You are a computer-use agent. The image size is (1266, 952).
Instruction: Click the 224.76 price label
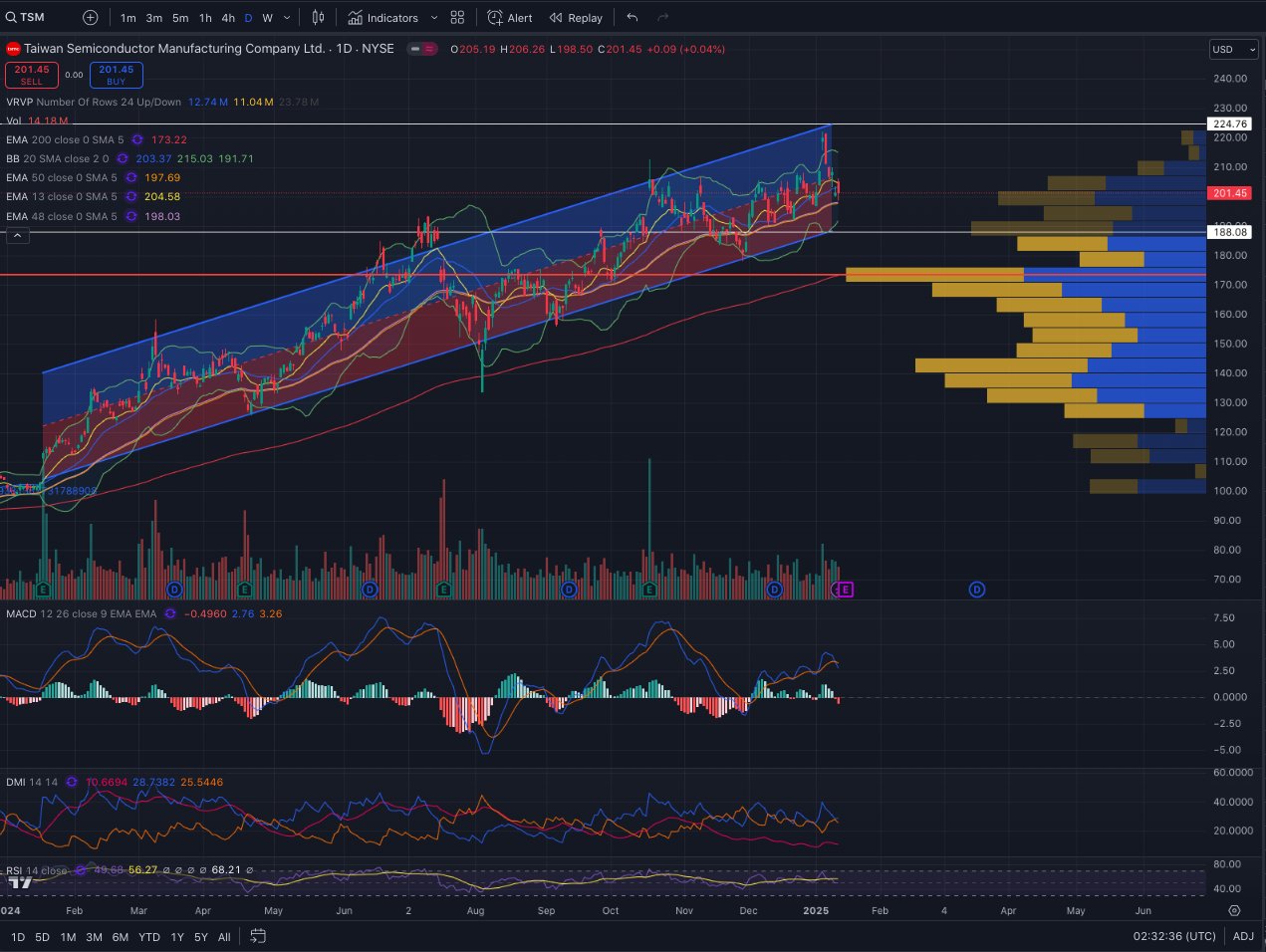click(1230, 124)
